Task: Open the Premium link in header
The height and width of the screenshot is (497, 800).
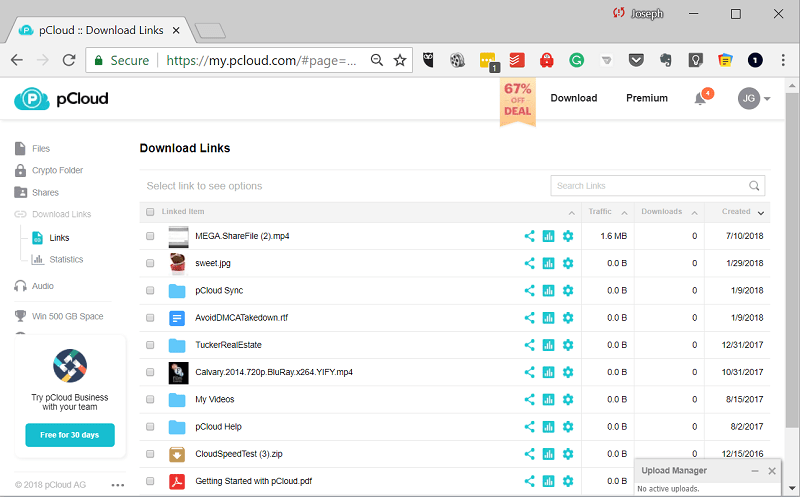Action: (647, 98)
